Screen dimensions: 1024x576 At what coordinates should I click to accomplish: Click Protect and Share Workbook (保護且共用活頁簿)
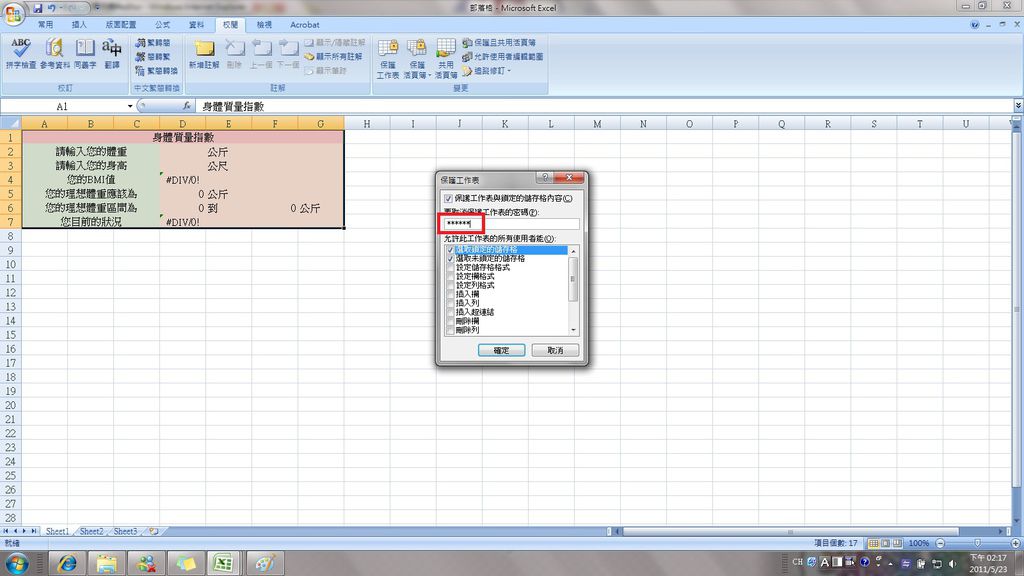pyautogui.click(x=500, y=42)
